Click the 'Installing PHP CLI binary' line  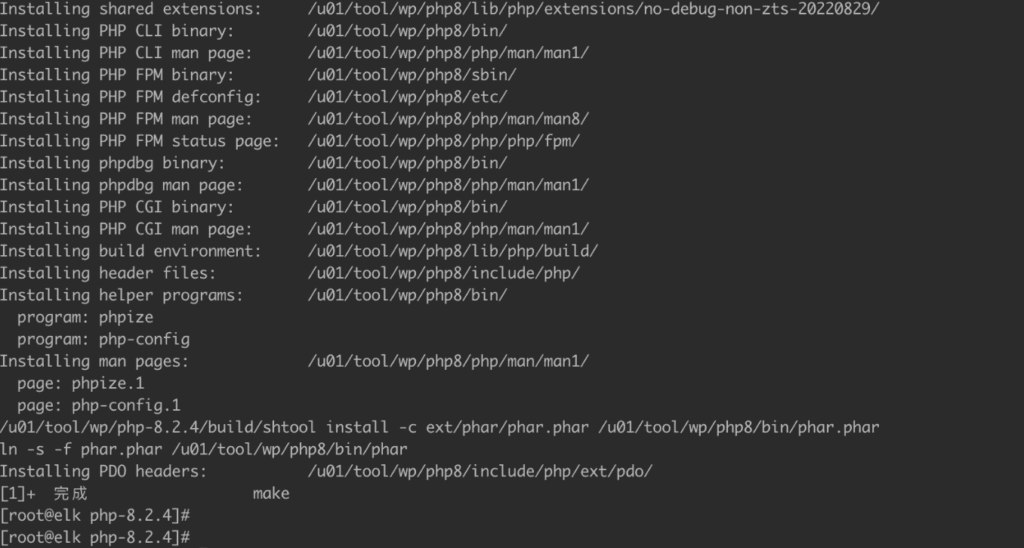(x=253, y=31)
